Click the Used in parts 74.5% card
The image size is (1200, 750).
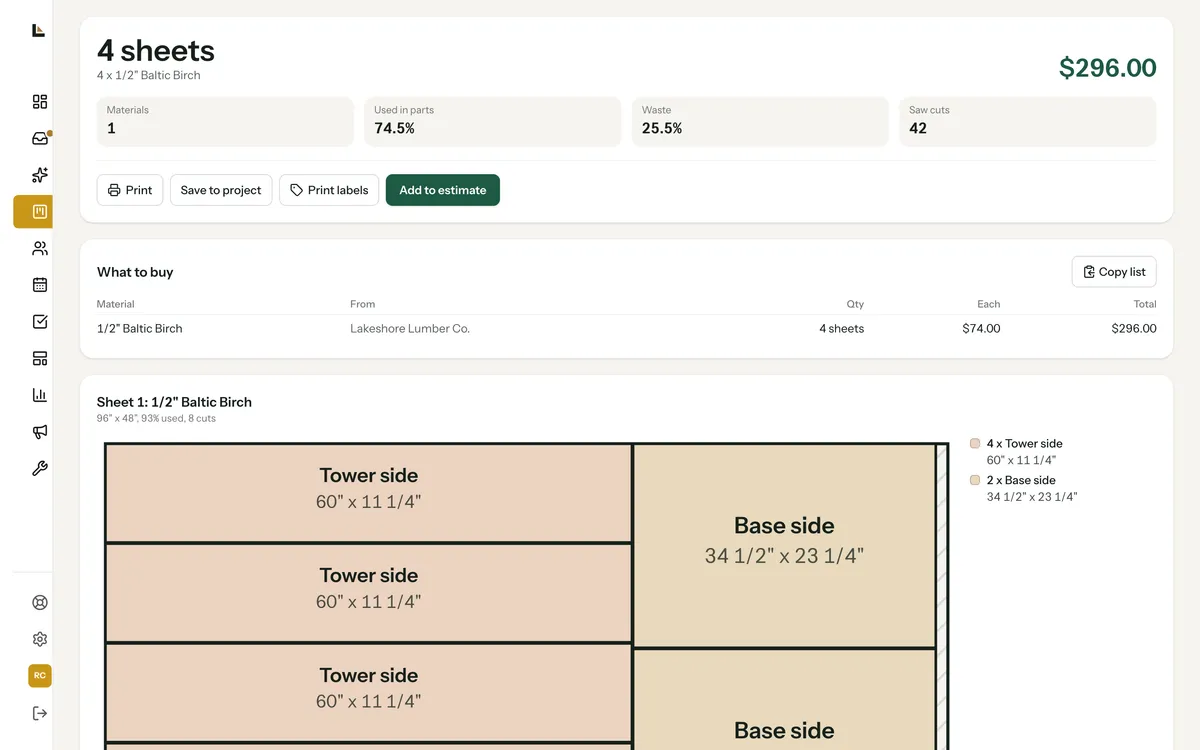pyautogui.click(x=492, y=122)
